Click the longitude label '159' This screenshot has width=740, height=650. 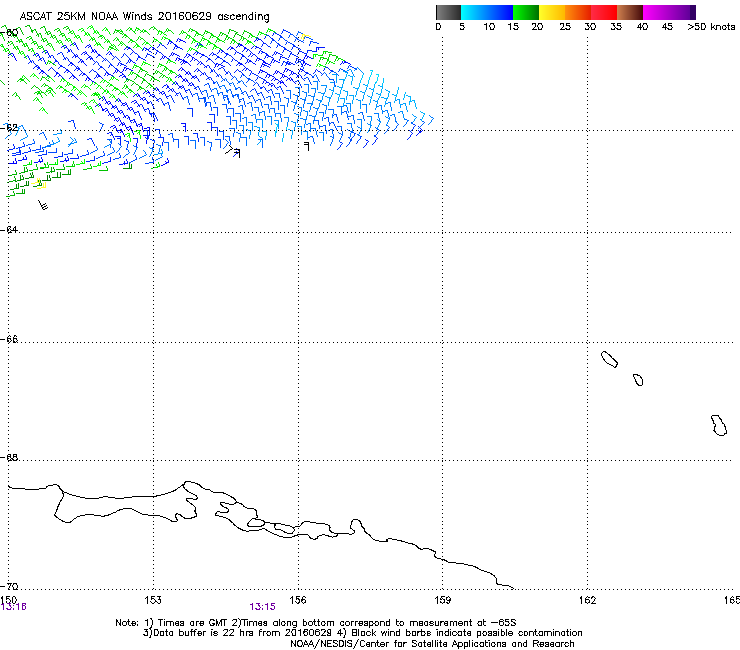coord(443,599)
